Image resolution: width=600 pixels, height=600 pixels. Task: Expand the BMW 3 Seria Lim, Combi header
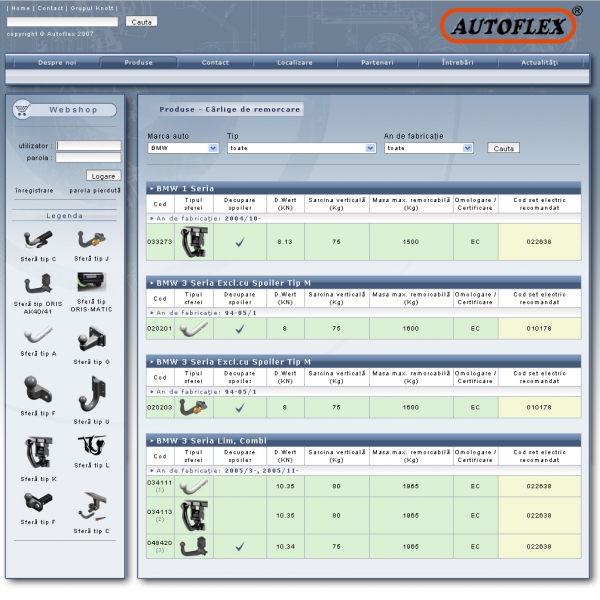(364, 440)
